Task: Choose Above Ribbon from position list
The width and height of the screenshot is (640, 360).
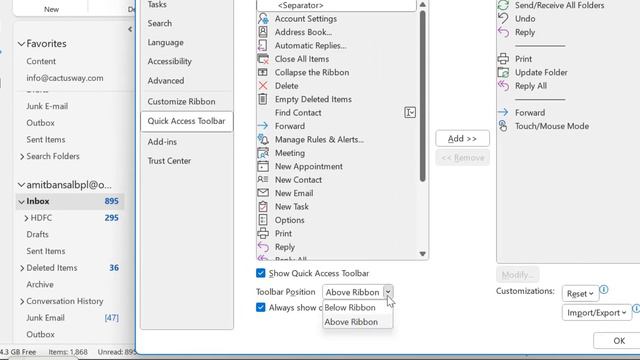Action: (358, 322)
